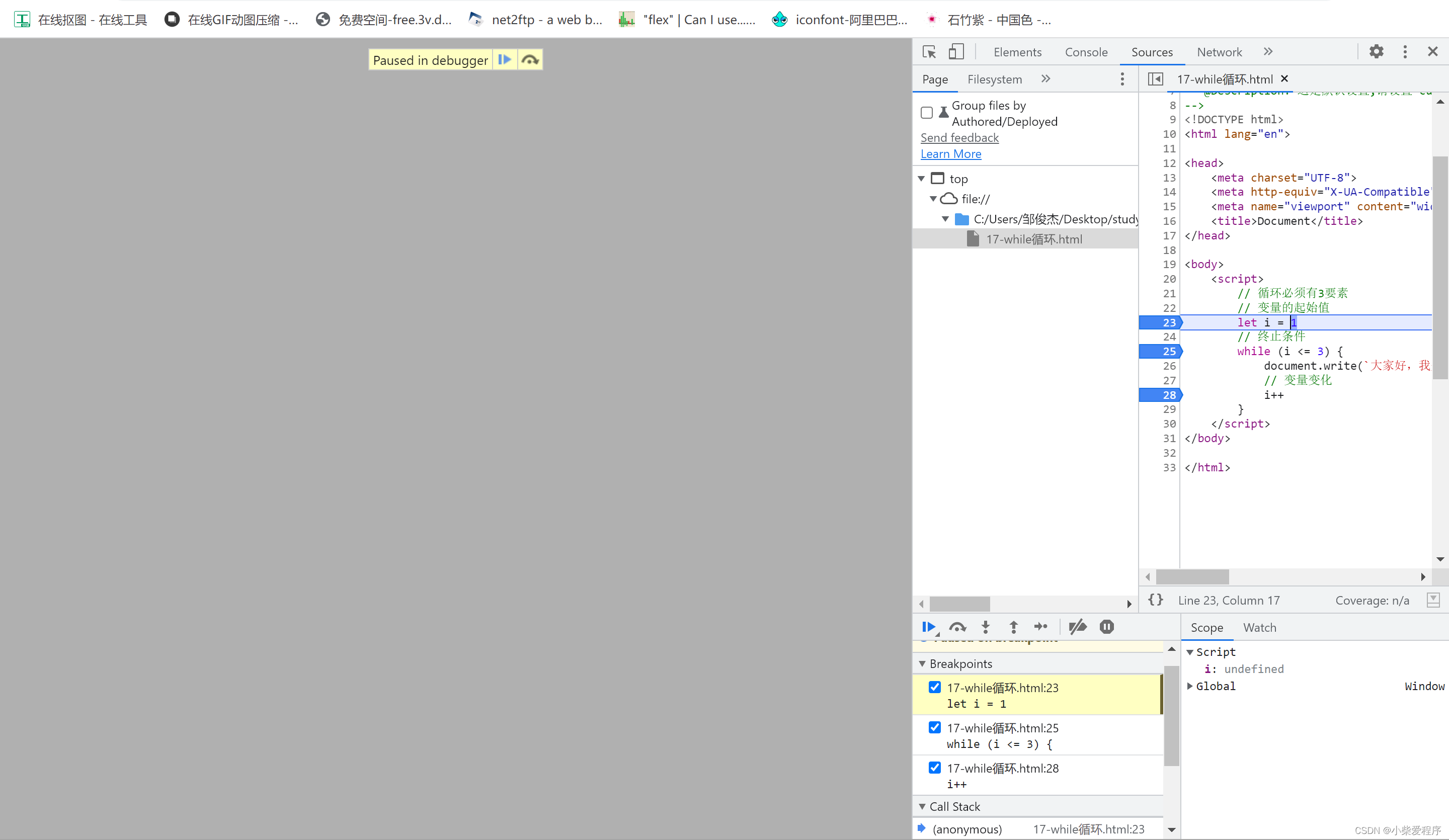Hide the navigator sidebar toggle icon

[1155, 79]
